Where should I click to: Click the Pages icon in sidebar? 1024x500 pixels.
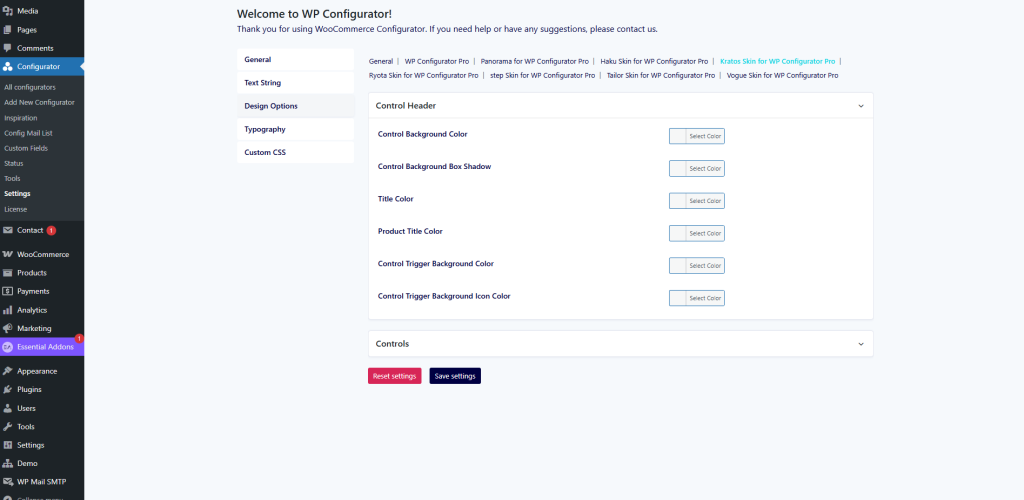(8, 29)
